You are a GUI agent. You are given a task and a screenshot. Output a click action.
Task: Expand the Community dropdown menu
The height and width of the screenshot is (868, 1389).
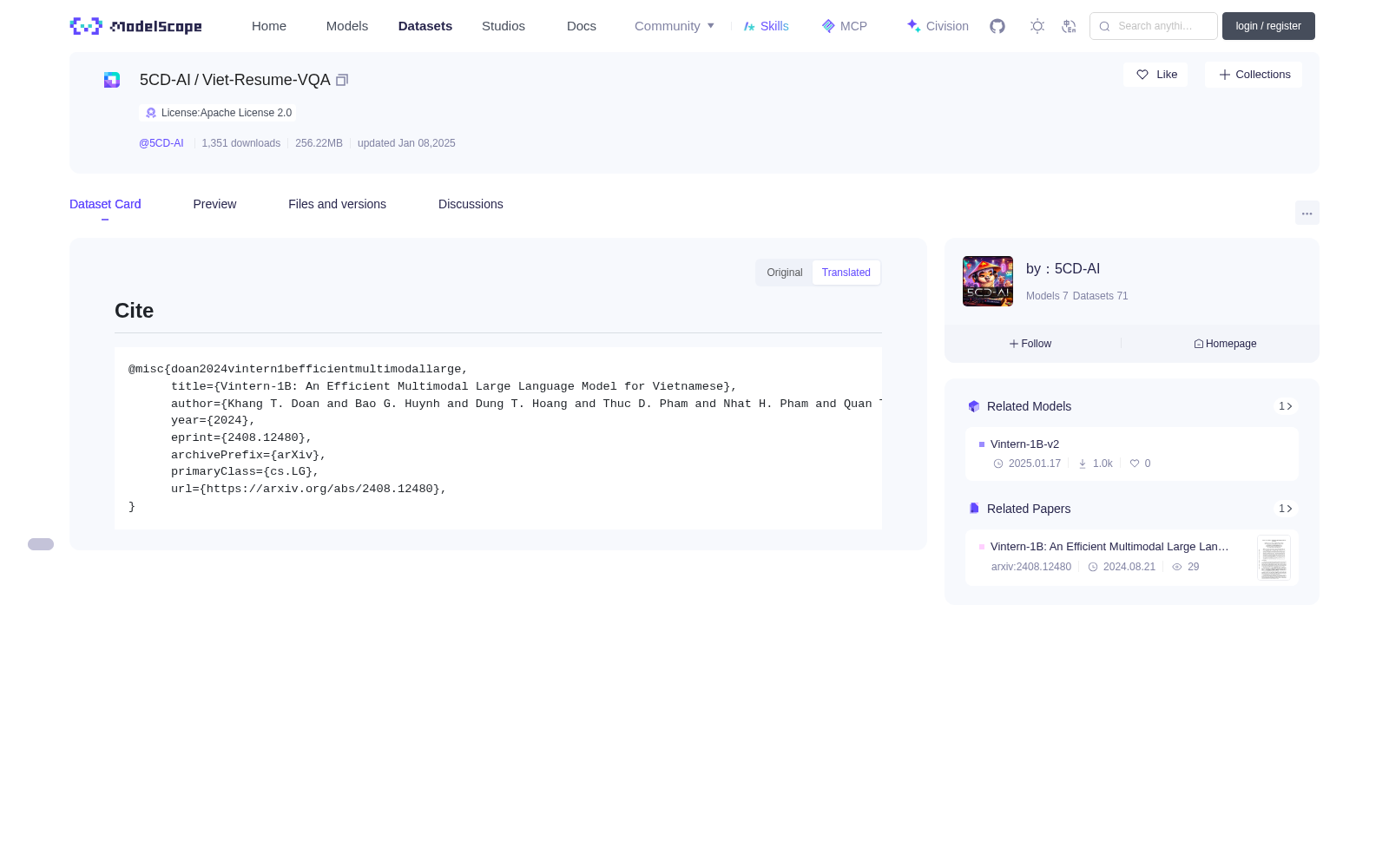pos(675,26)
